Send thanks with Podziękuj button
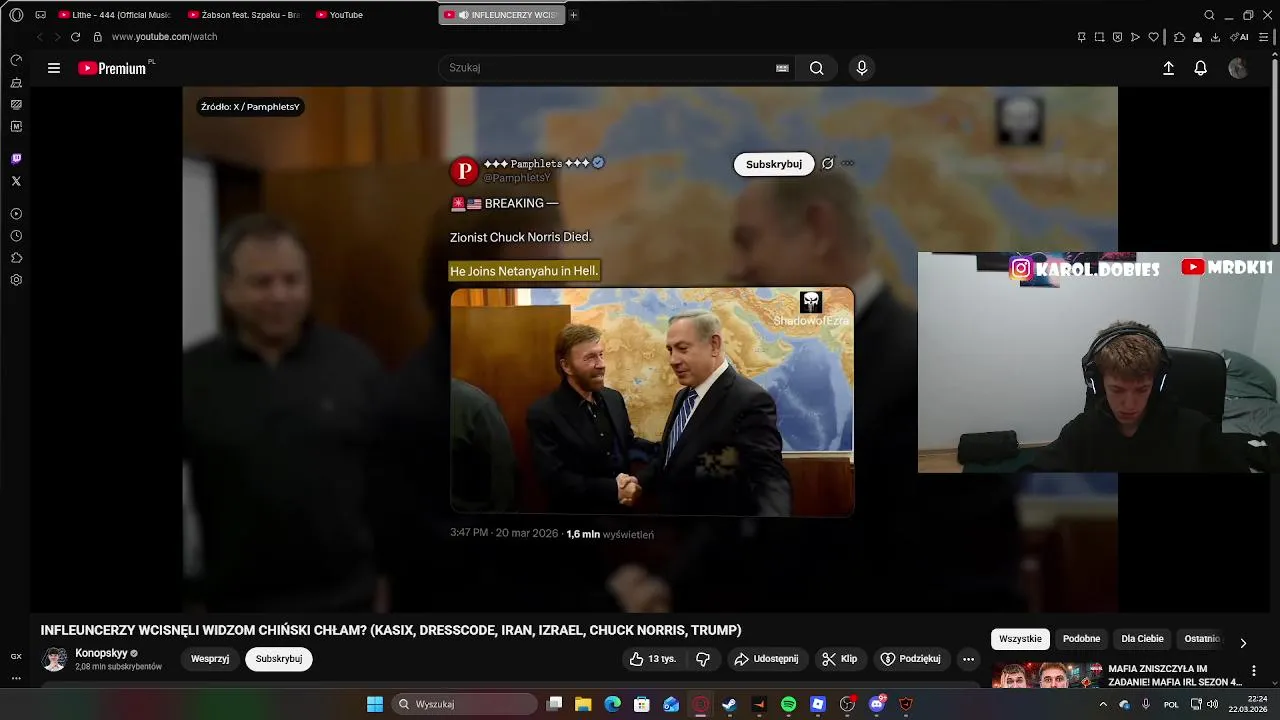 pyautogui.click(x=910, y=659)
